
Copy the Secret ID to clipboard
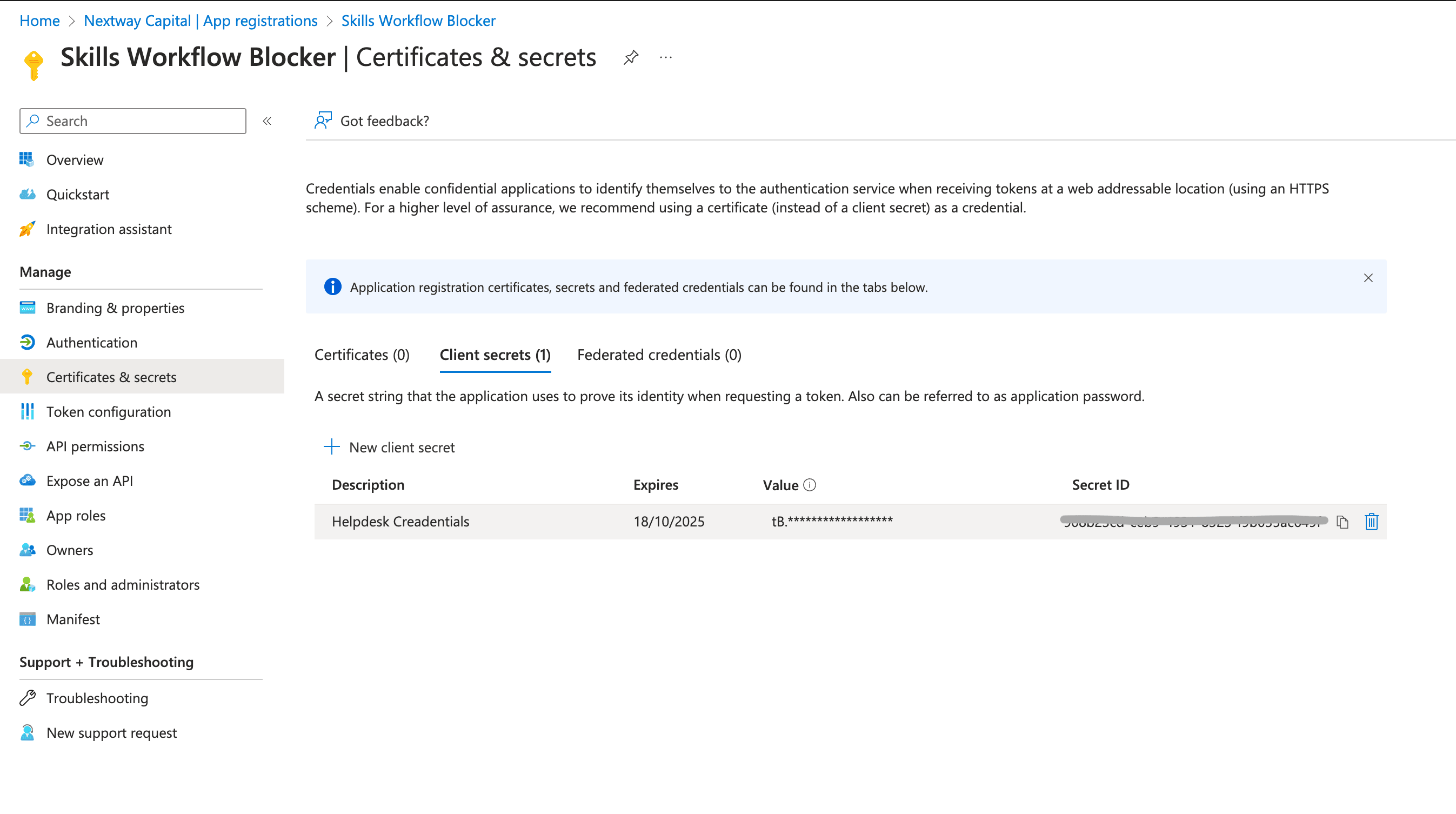(x=1343, y=522)
